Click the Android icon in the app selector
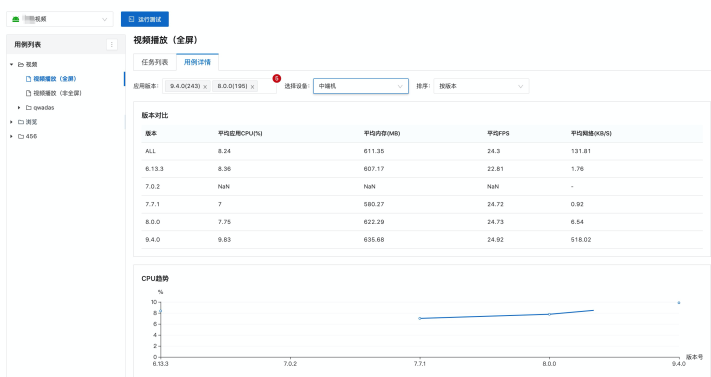Image resolution: width=711 pixels, height=377 pixels. 15,19
